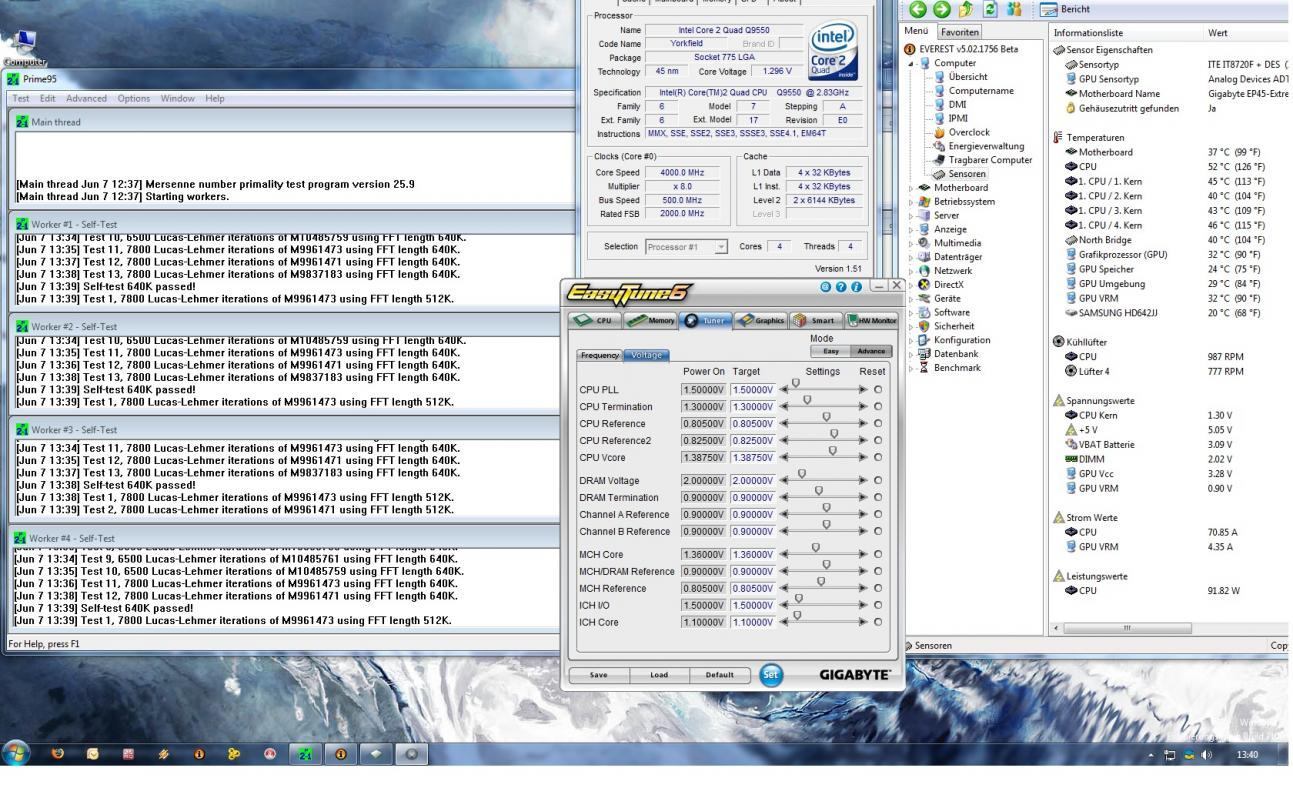1293x808 pixels.
Task: Open EasyTune6 Smart tab
Action: (x=816, y=320)
